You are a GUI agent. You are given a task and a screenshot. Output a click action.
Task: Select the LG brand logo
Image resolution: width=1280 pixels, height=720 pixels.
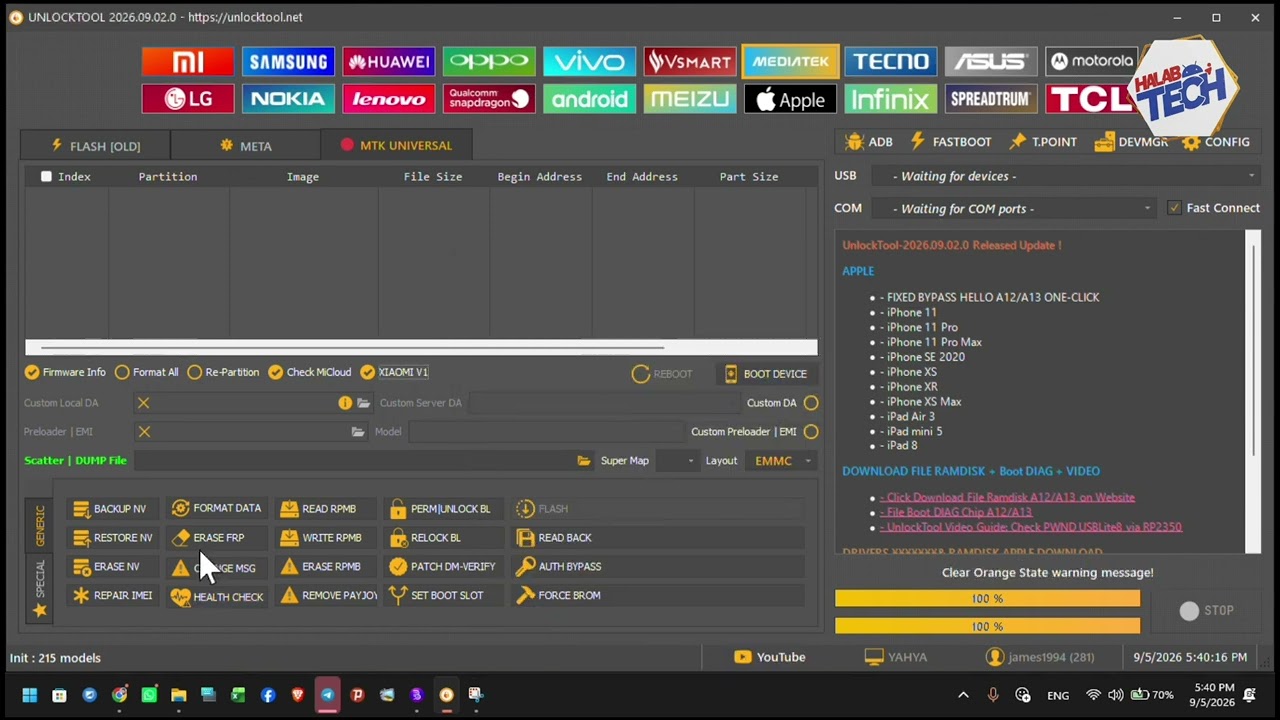pos(188,99)
